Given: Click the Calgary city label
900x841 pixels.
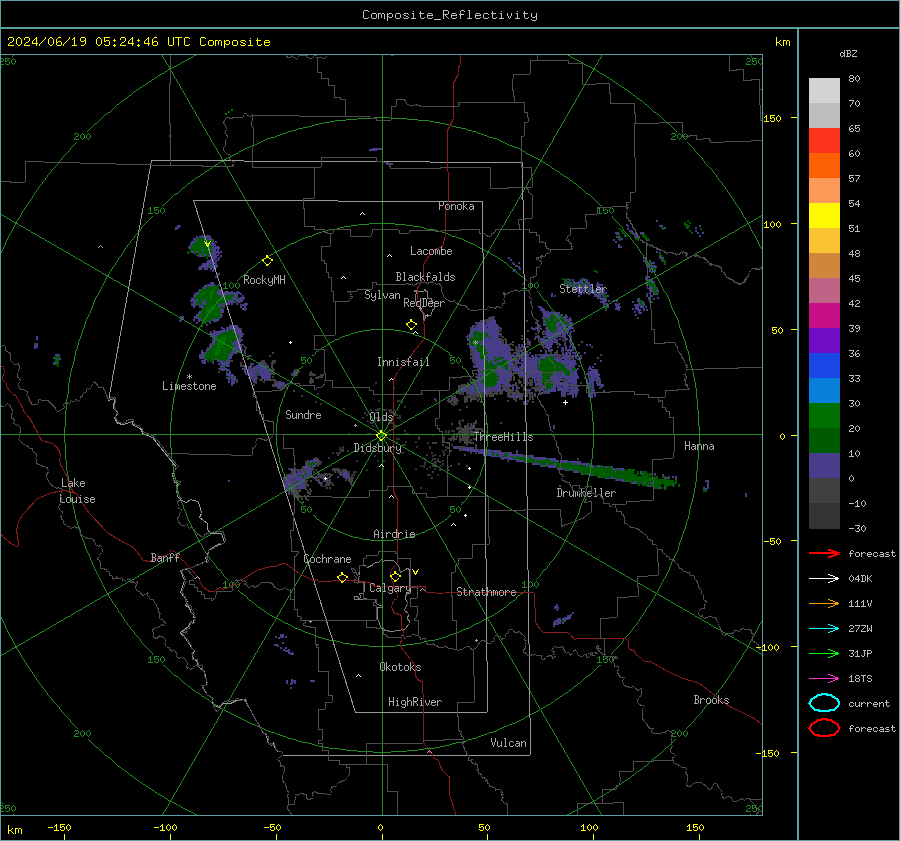Looking at the screenshot, I should pos(390,588).
